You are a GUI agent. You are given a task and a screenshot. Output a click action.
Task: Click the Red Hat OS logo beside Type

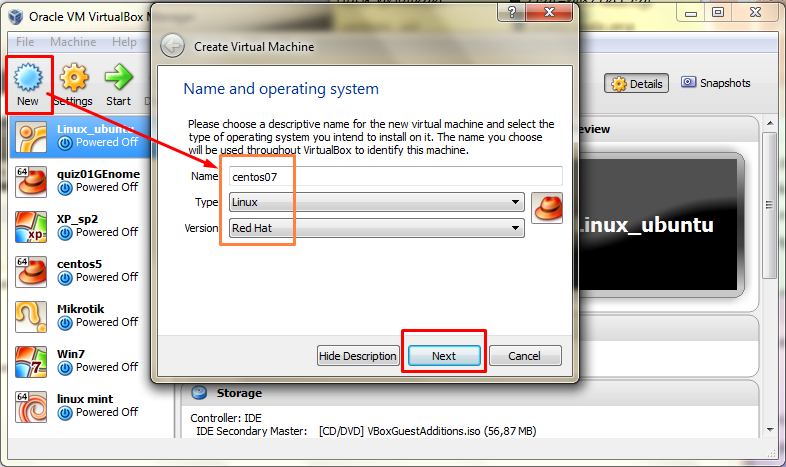(547, 208)
